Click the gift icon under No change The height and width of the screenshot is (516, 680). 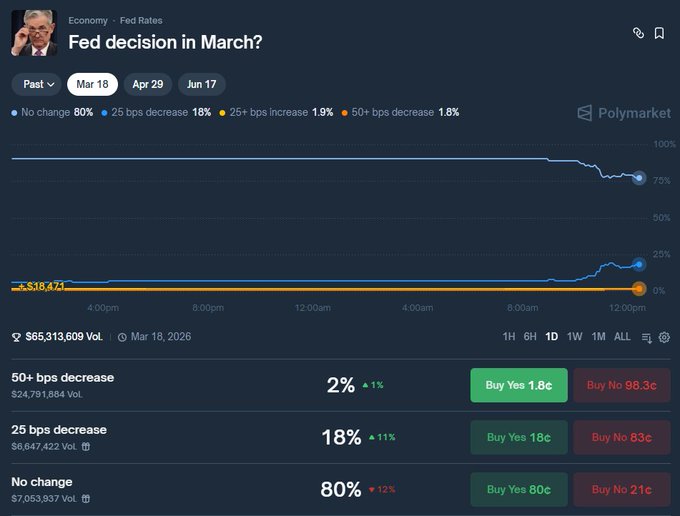click(85, 498)
